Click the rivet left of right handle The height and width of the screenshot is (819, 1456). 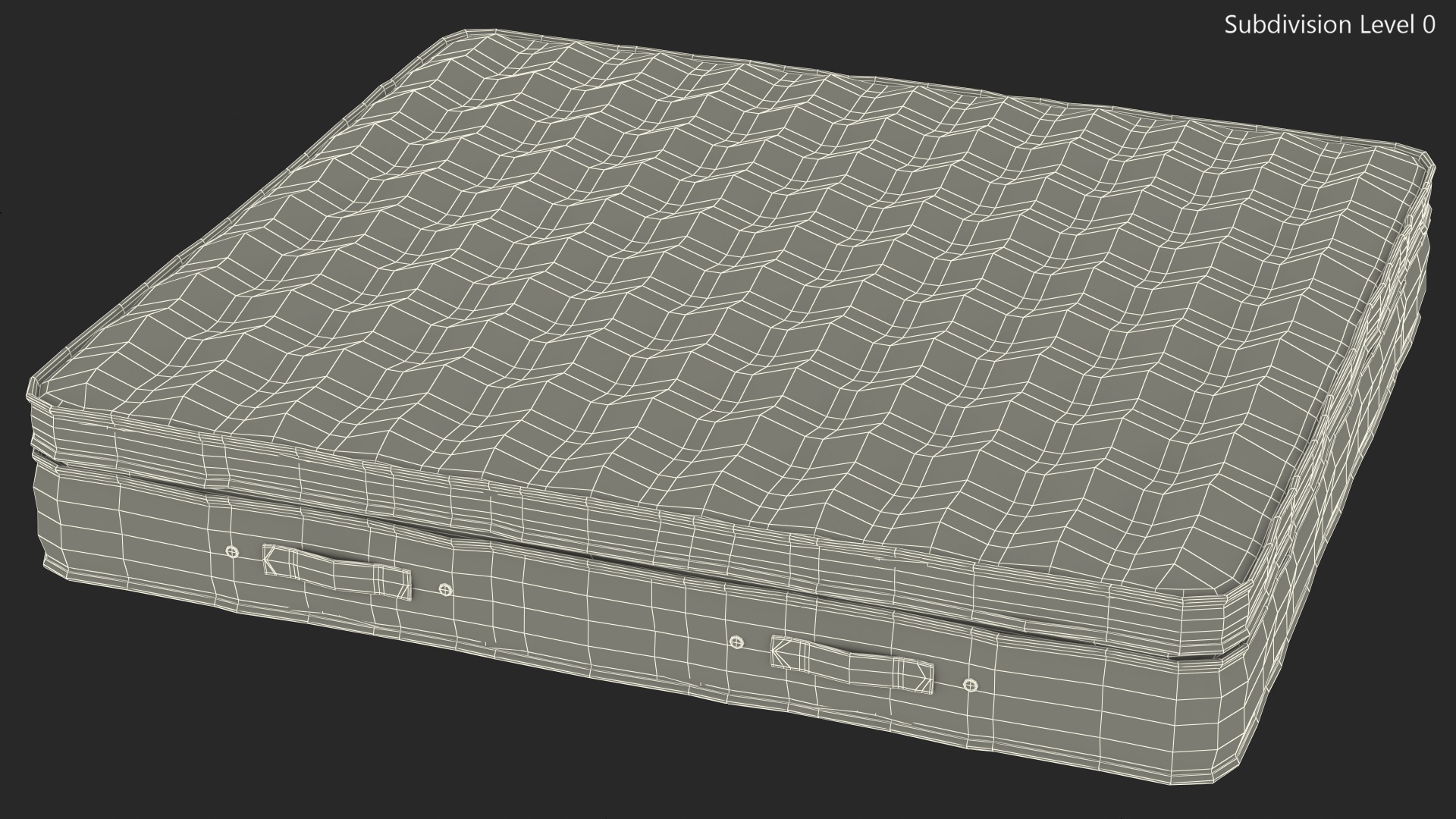pyautogui.click(x=735, y=642)
